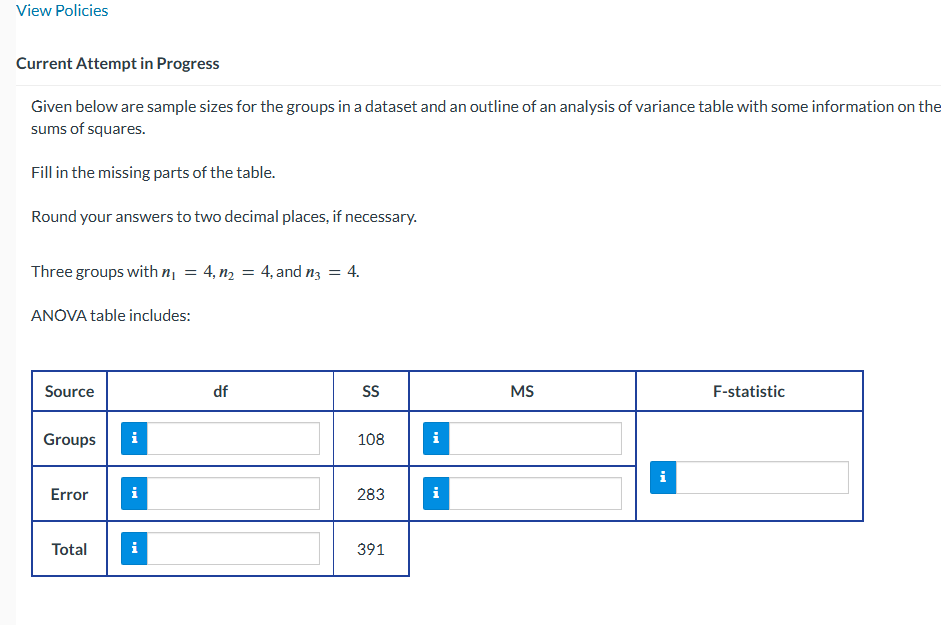Click the info icon beside F-statistic field
The image size is (941, 625).
coord(662,478)
